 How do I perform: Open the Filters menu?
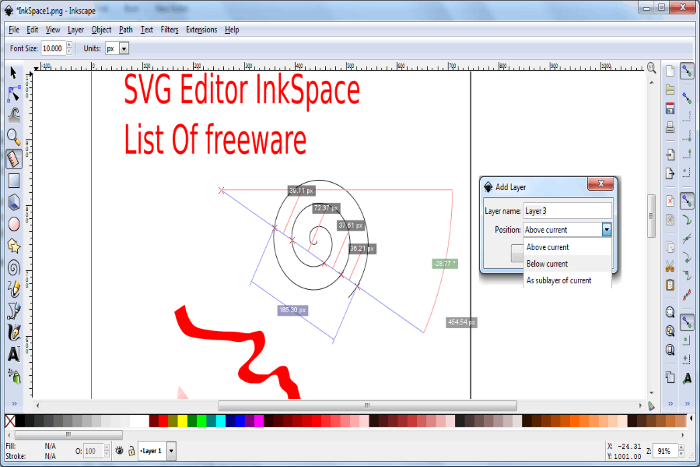coord(169,30)
